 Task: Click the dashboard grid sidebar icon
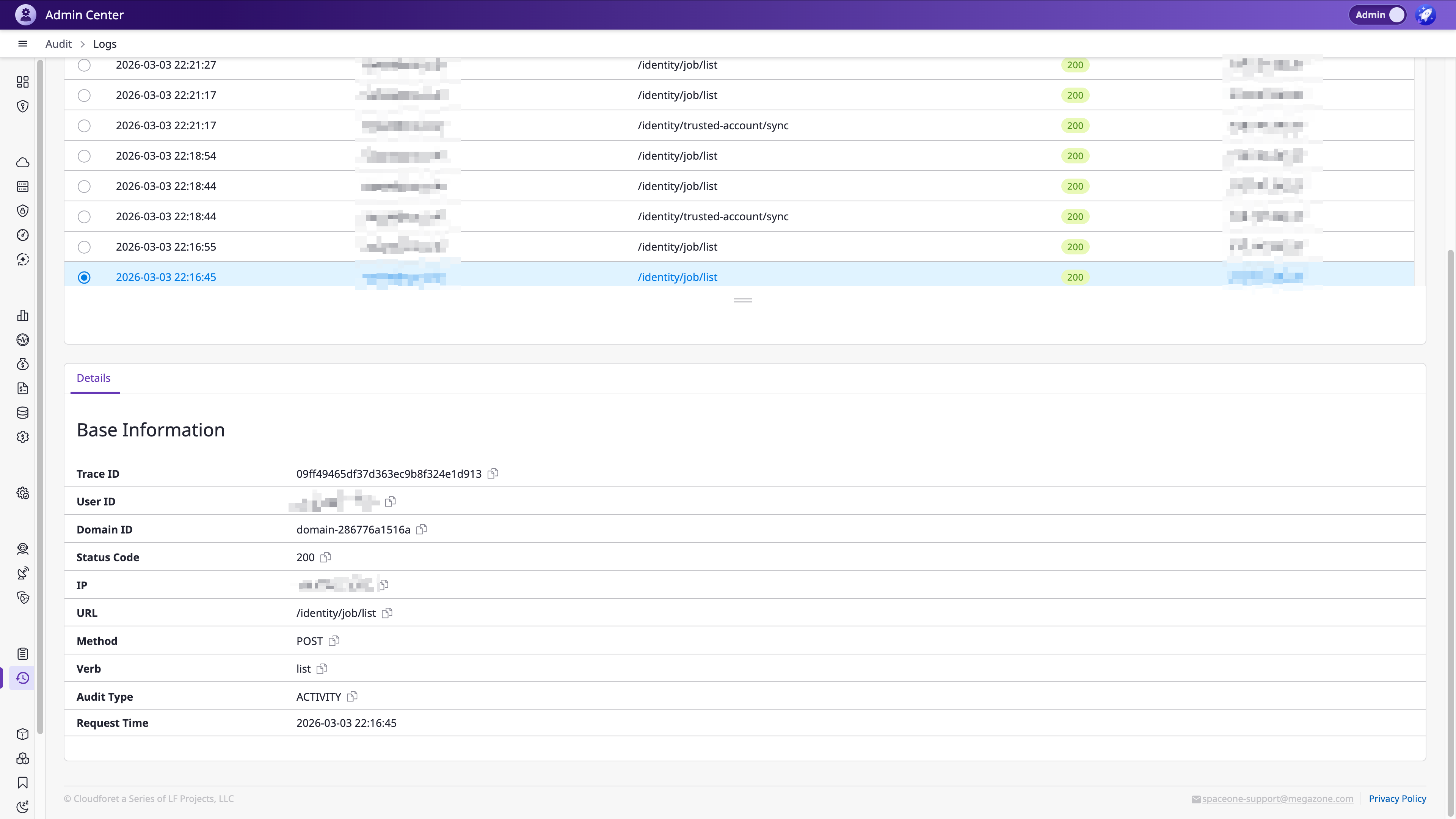(23, 83)
